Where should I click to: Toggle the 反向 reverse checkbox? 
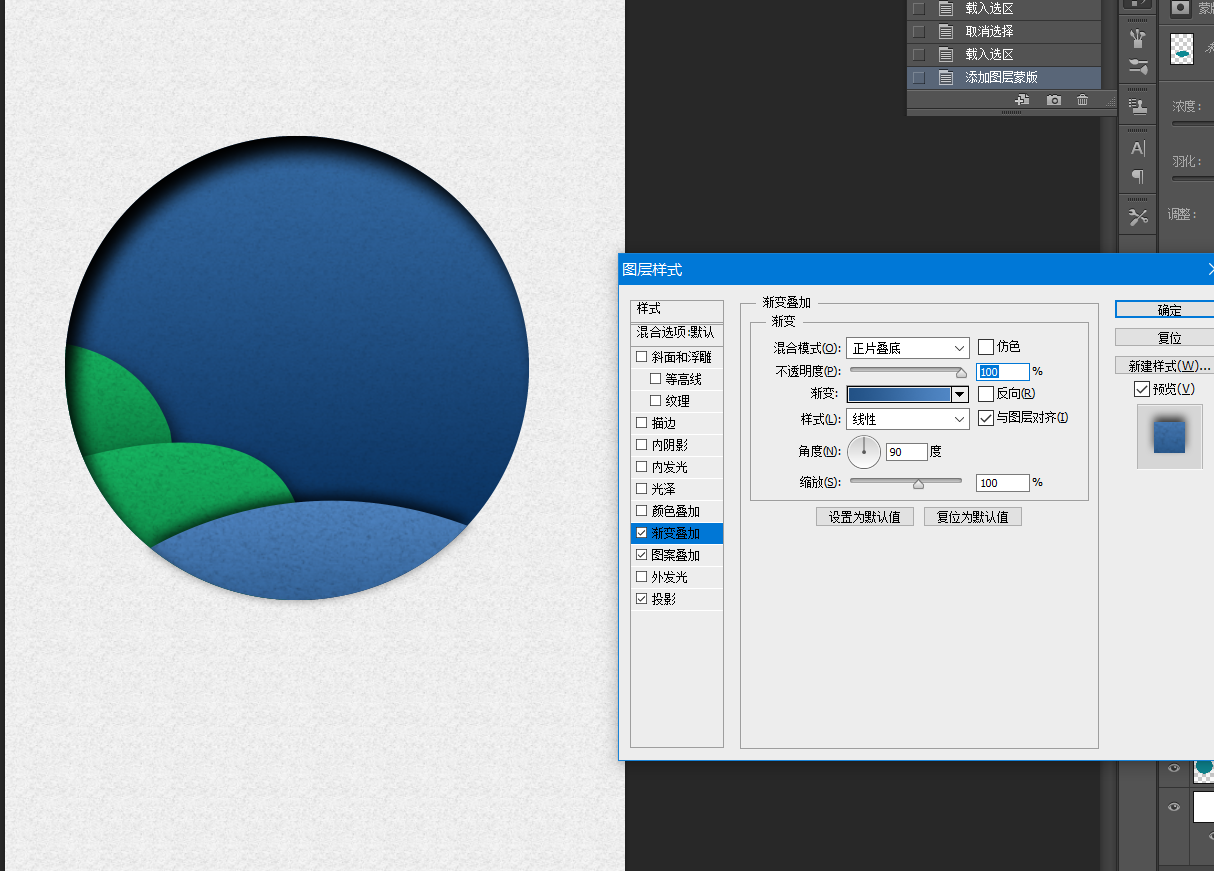pos(986,394)
